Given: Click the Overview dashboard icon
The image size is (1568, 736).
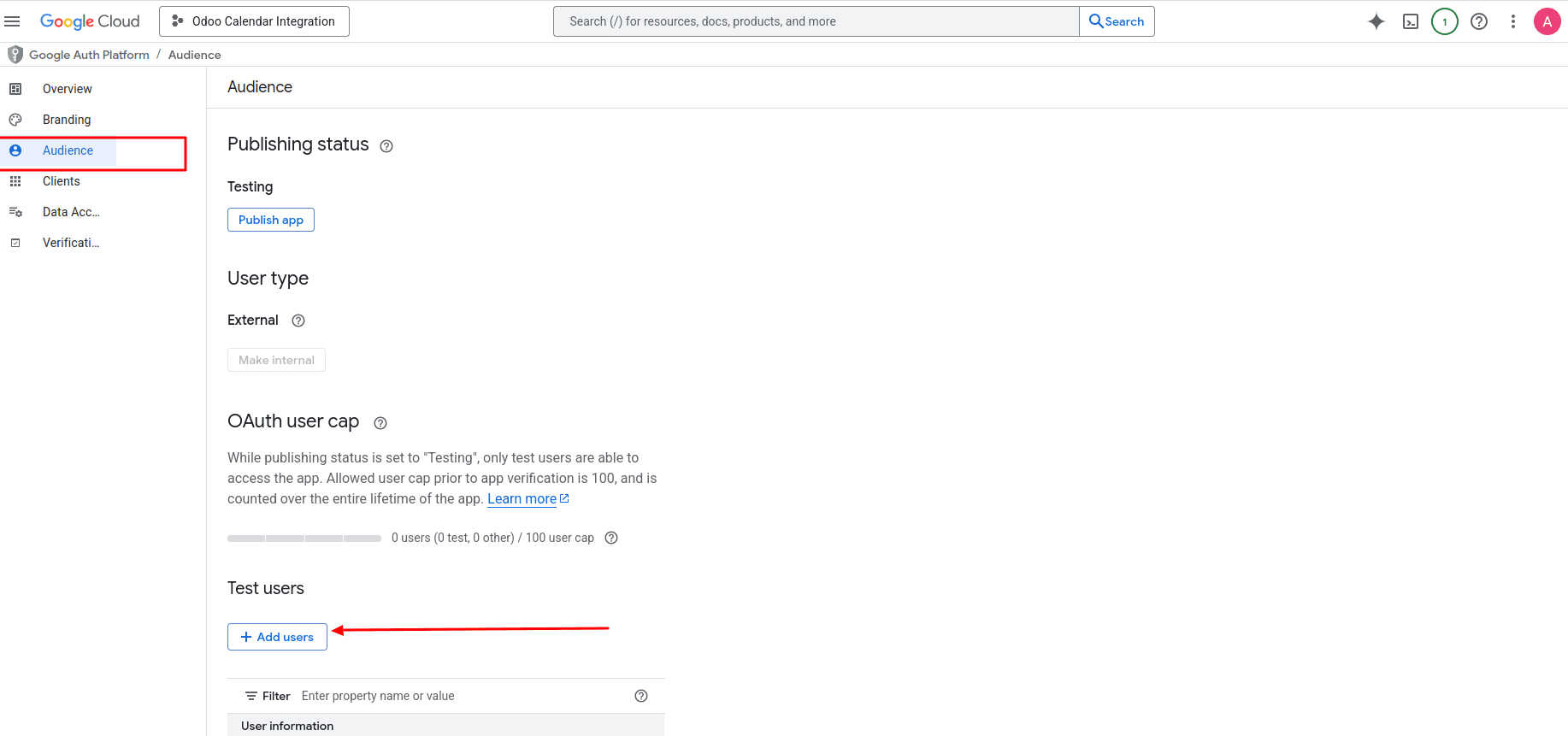Looking at the screenshot, I should [x=15, y=89].
